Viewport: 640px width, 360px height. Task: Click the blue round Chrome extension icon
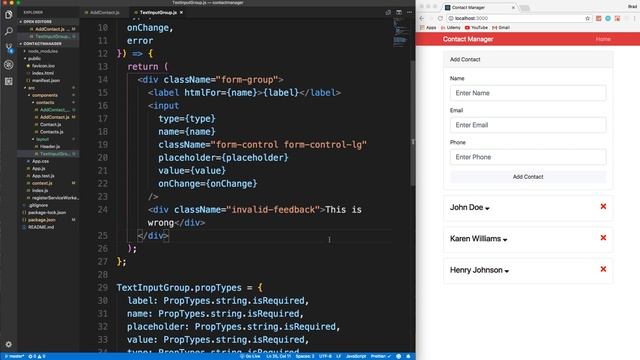[x=608, y=18]
